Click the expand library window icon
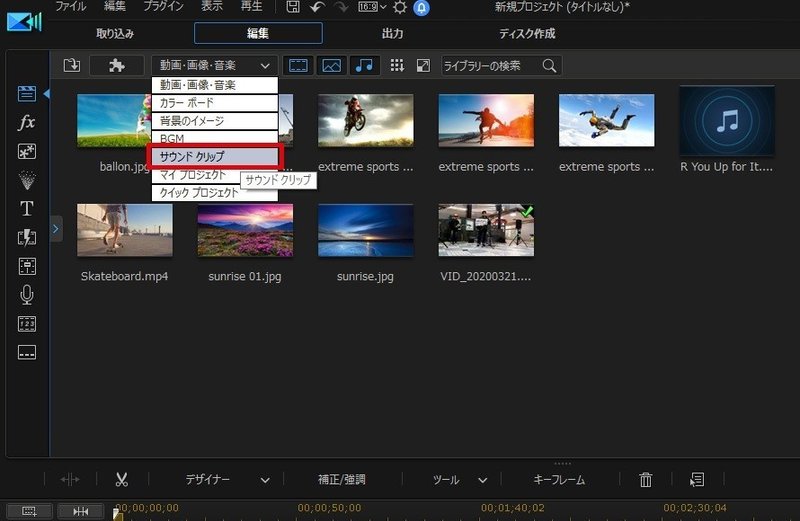This screenshot has width=800, height=521. pos(423,65)
